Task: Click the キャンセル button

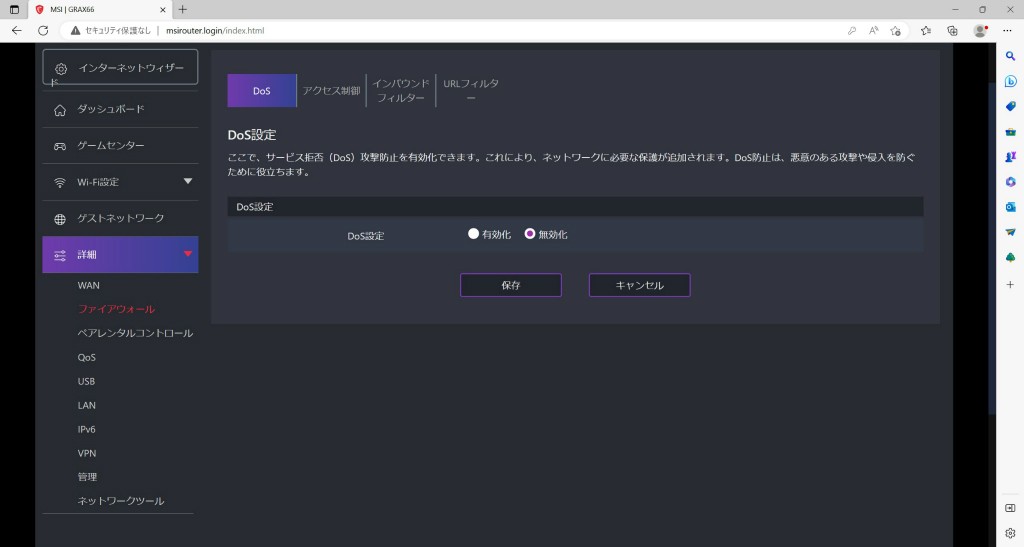Action: point(639,285)
